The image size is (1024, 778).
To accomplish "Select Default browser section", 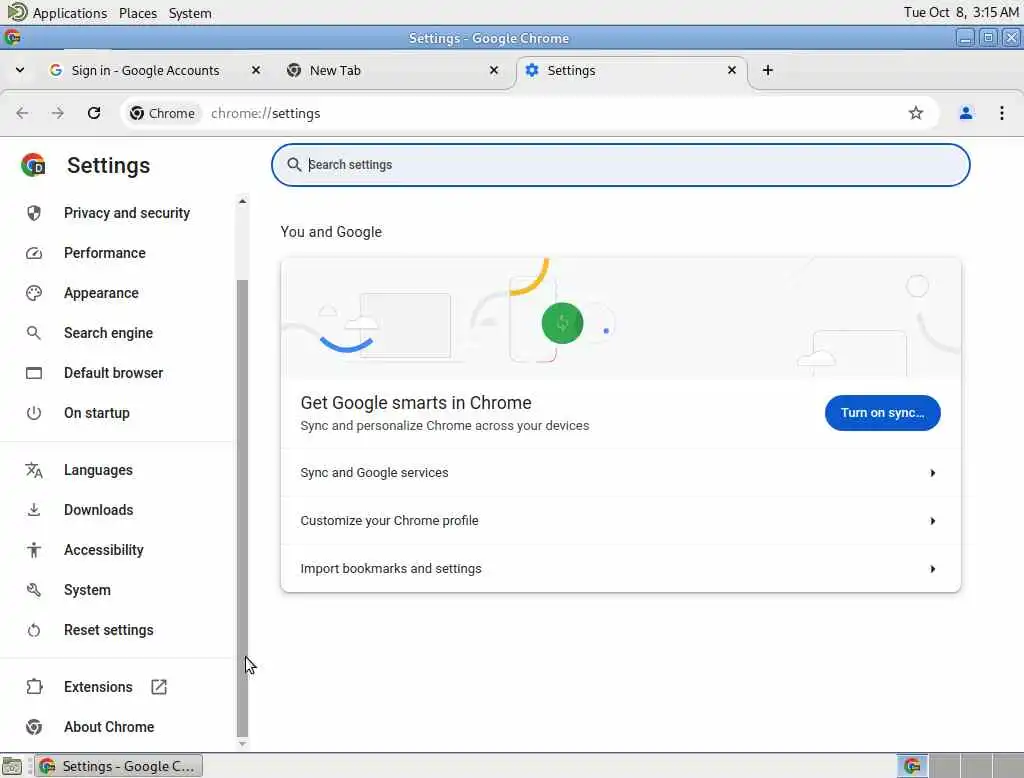I will pyautogui.click(x=114, y=373).
